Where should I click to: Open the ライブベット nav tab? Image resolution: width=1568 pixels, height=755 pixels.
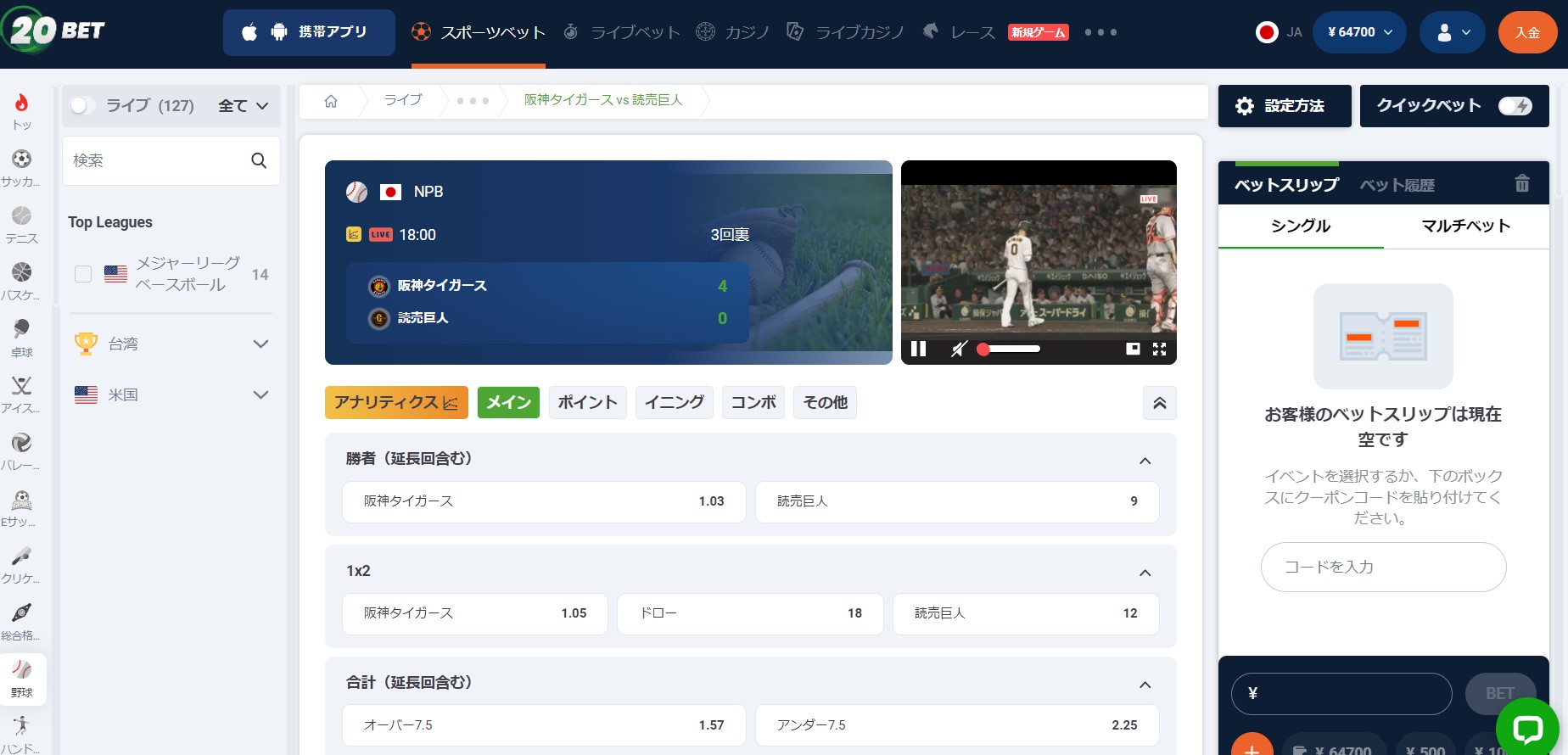623,32
